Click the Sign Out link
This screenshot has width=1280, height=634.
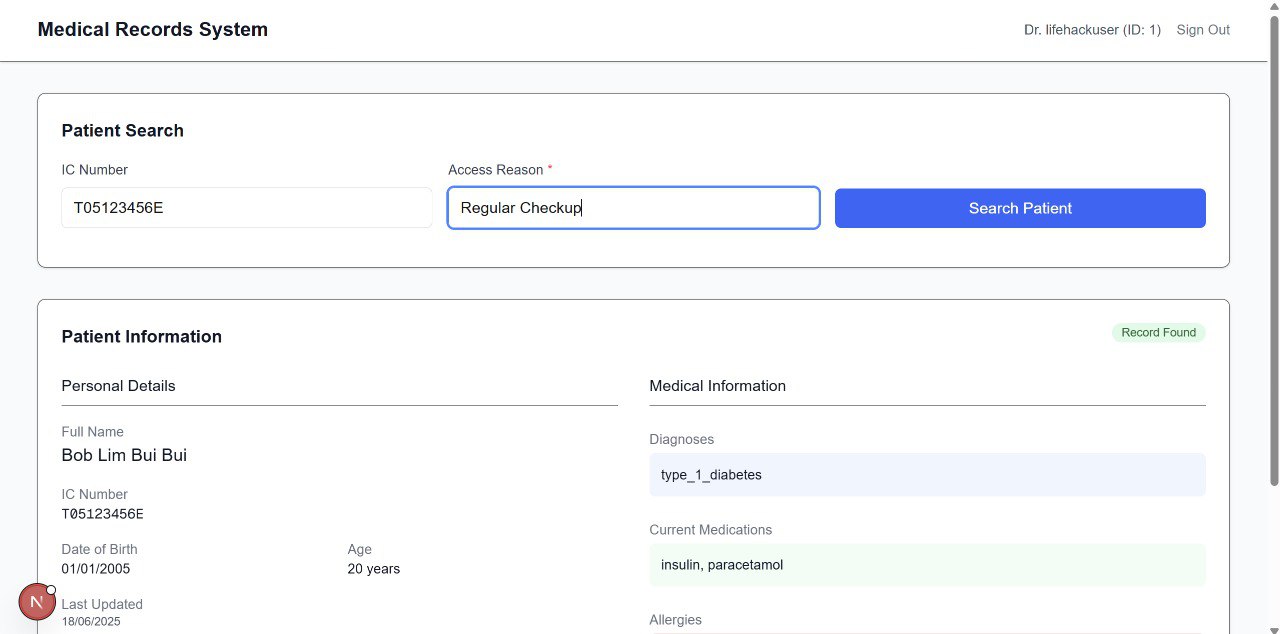[x=1203, y=30]
